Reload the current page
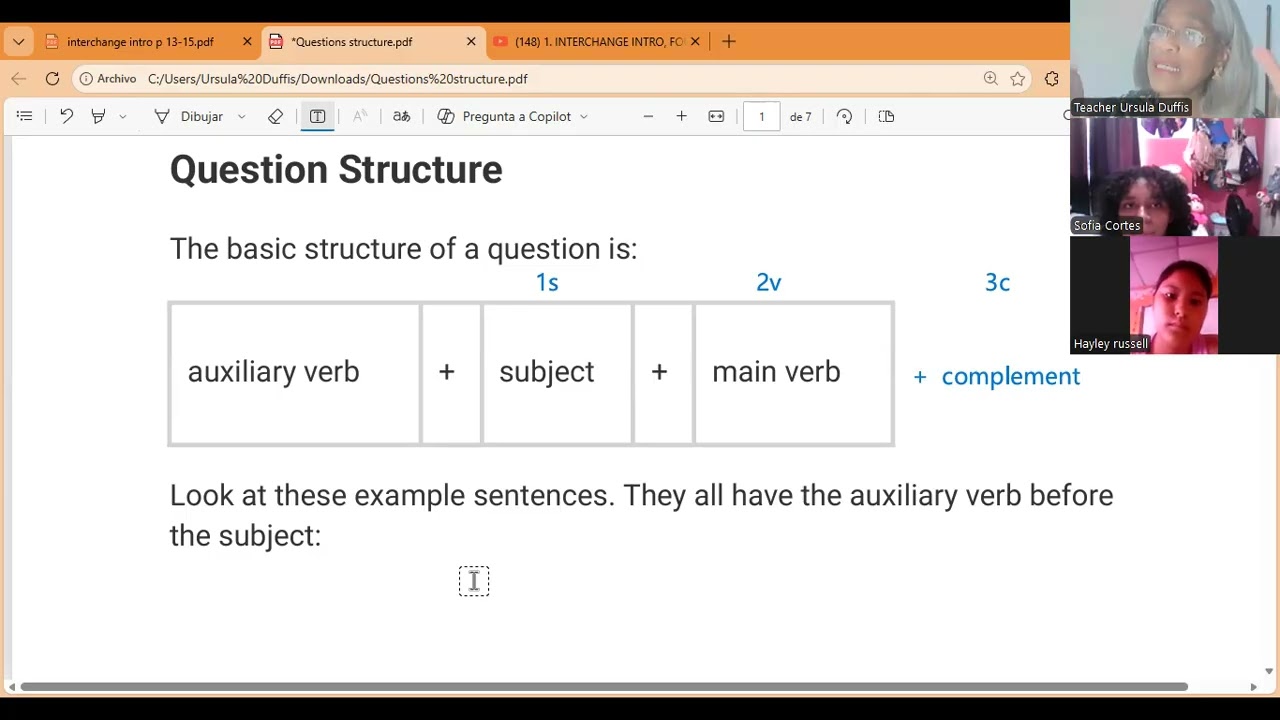Image resolution: width=1280 pixels, height=720 pixels. [x=52, y=79]
